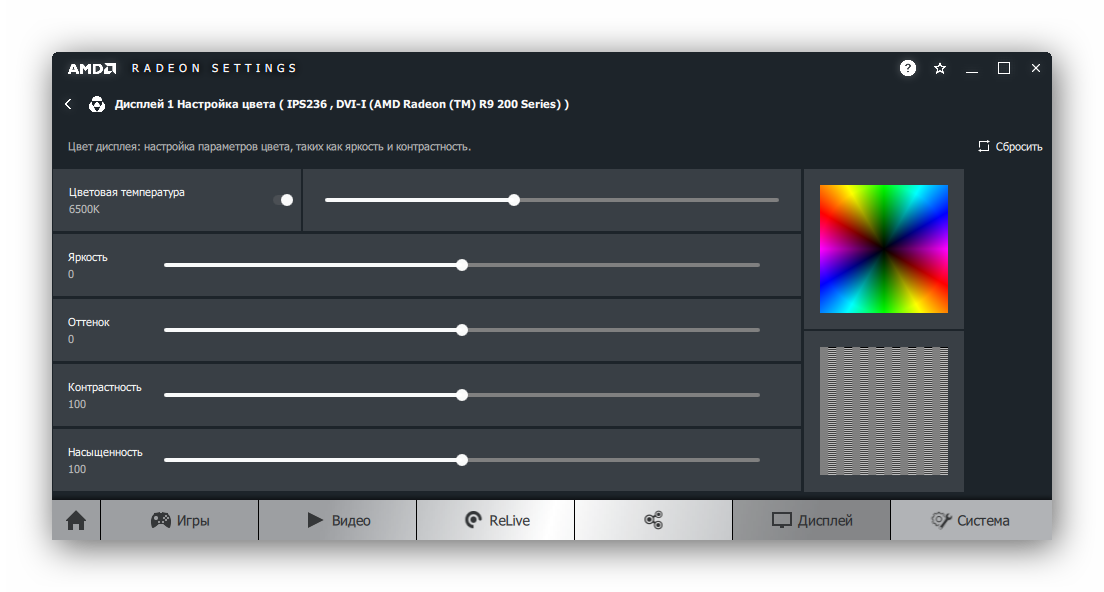The height and width of the screenshot is (592, 1104).
Task: Click the back arrow icon
Action: click(68, 104)
